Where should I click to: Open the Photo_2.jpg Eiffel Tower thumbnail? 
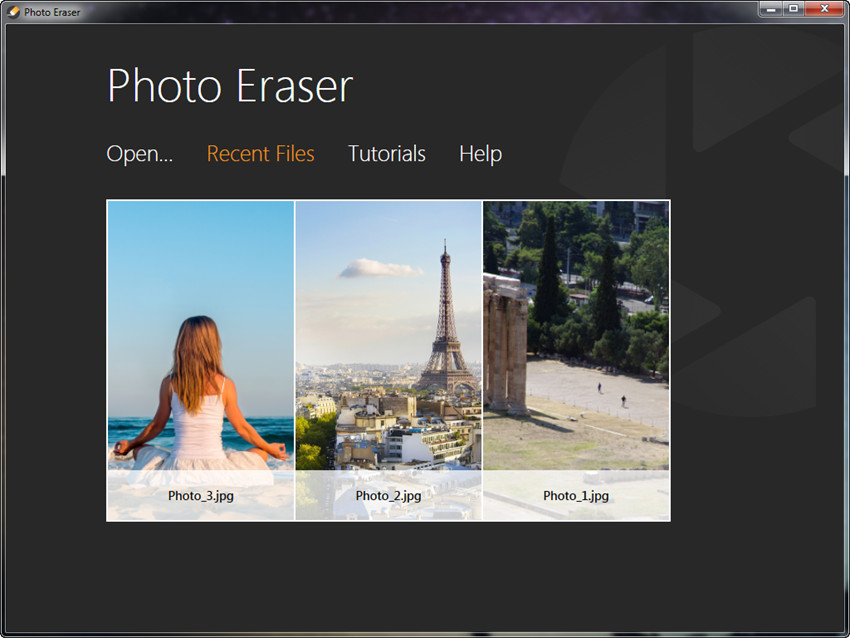388,360
